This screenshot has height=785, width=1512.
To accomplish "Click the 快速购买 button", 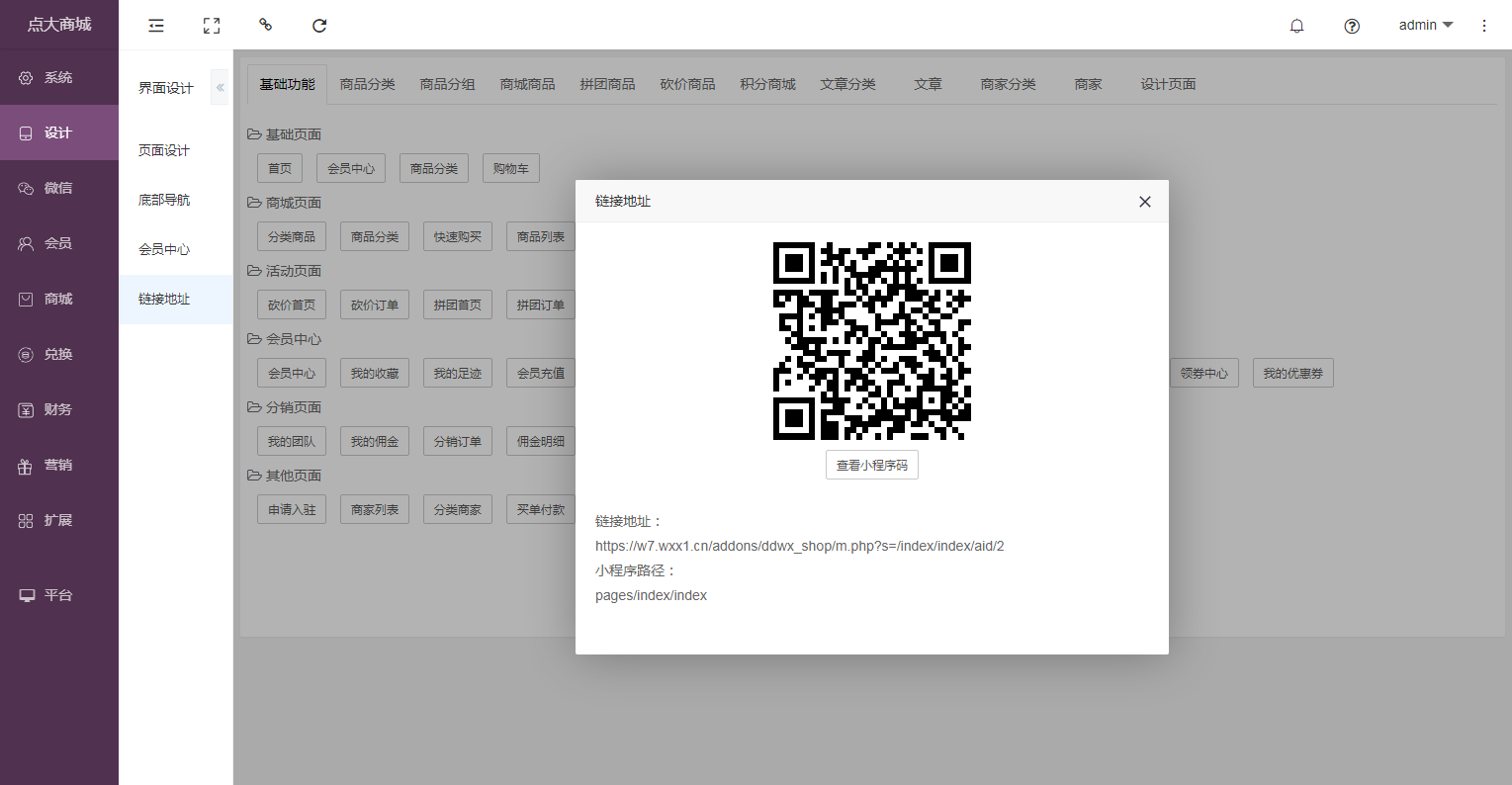I will click(x=458, y=236).
